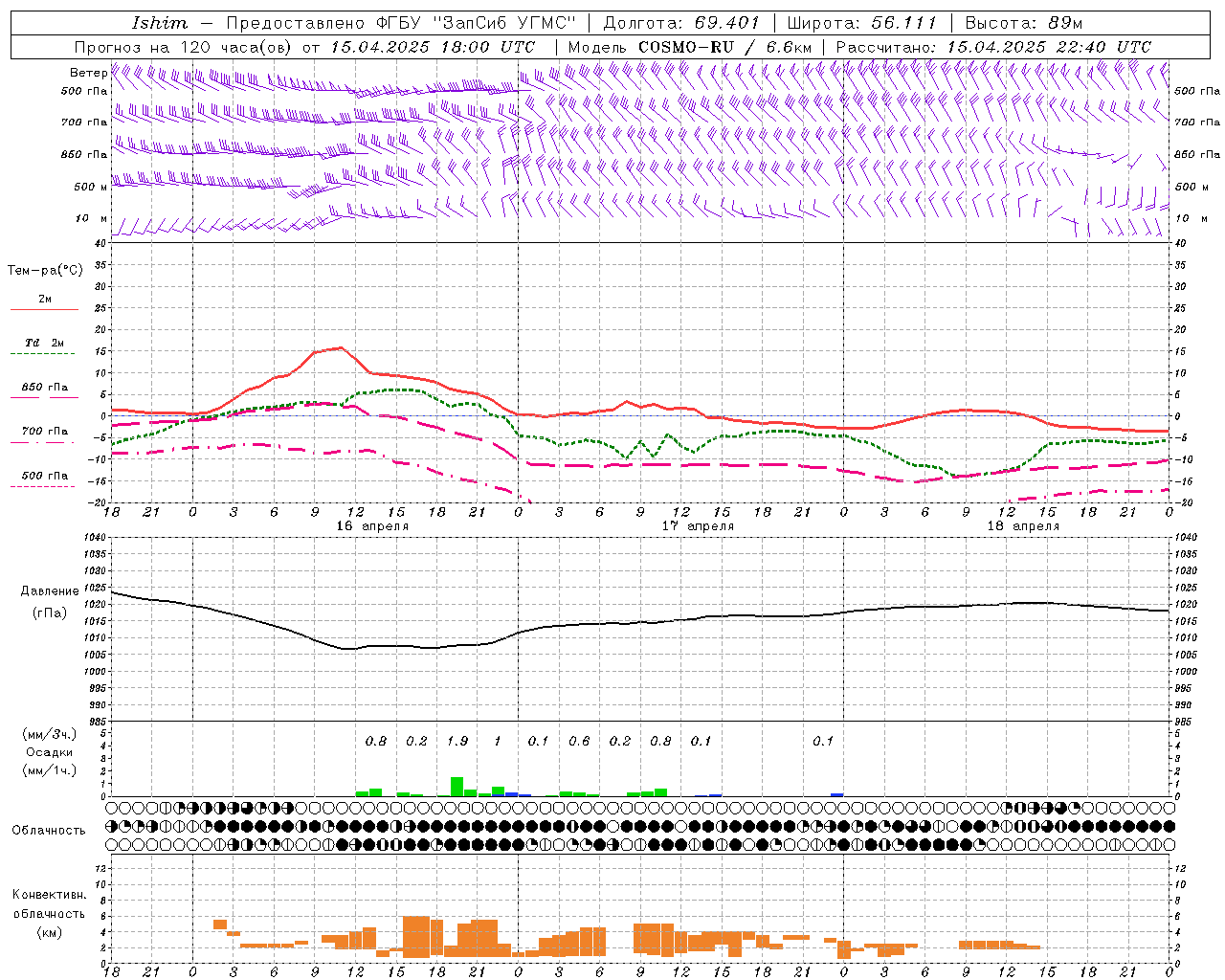Click the right-side "700 гПа" wind level label
This screenshot has height=980, width=1225.
click(1197, 122)
